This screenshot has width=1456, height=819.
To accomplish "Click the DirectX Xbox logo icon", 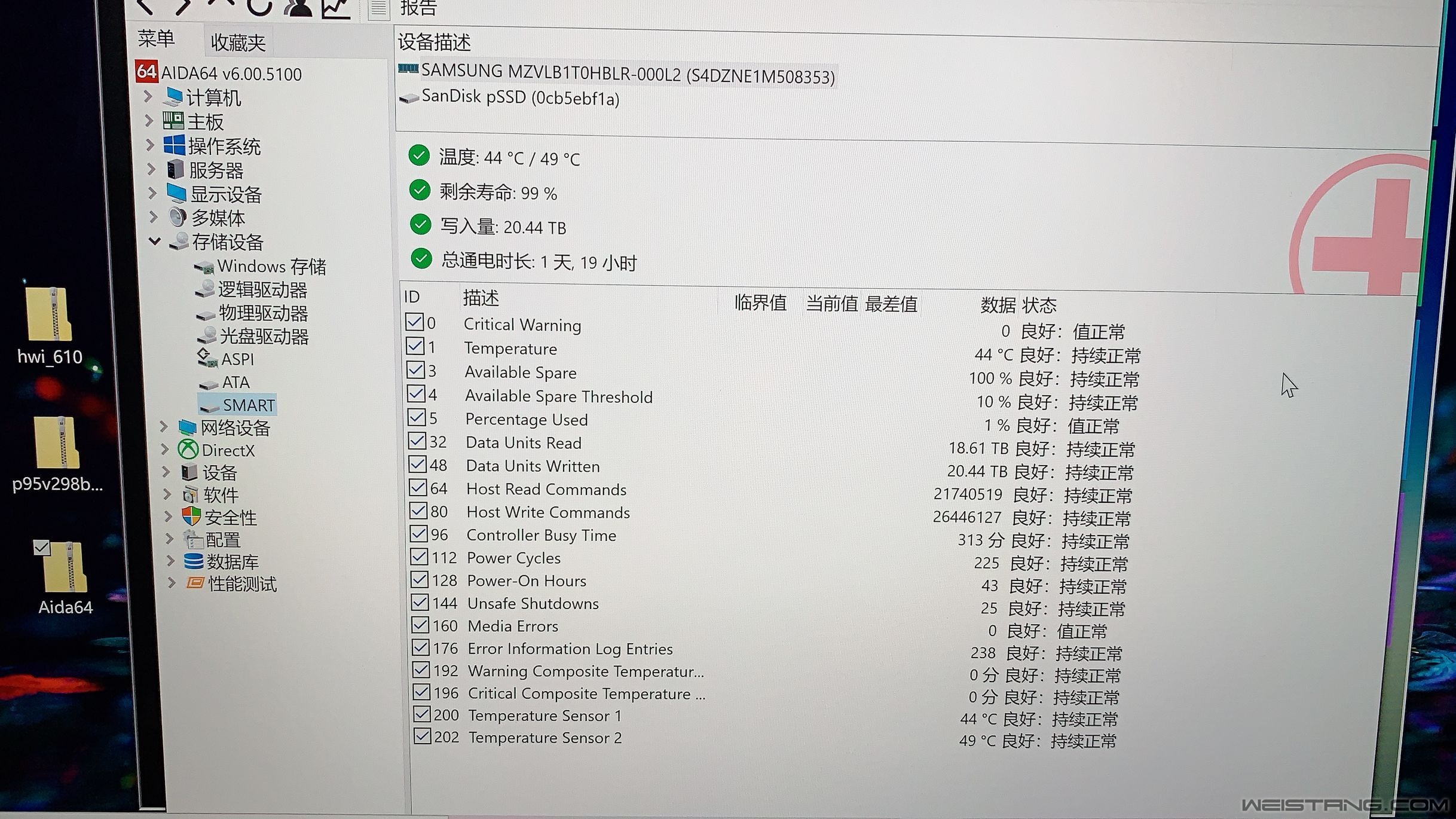I will [x=188, y=450].
